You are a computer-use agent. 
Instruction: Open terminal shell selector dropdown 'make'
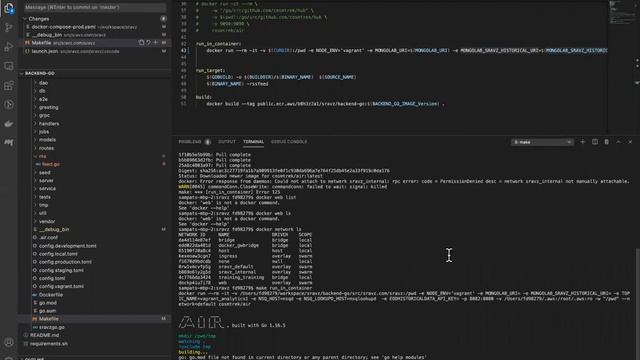[542, 142]
